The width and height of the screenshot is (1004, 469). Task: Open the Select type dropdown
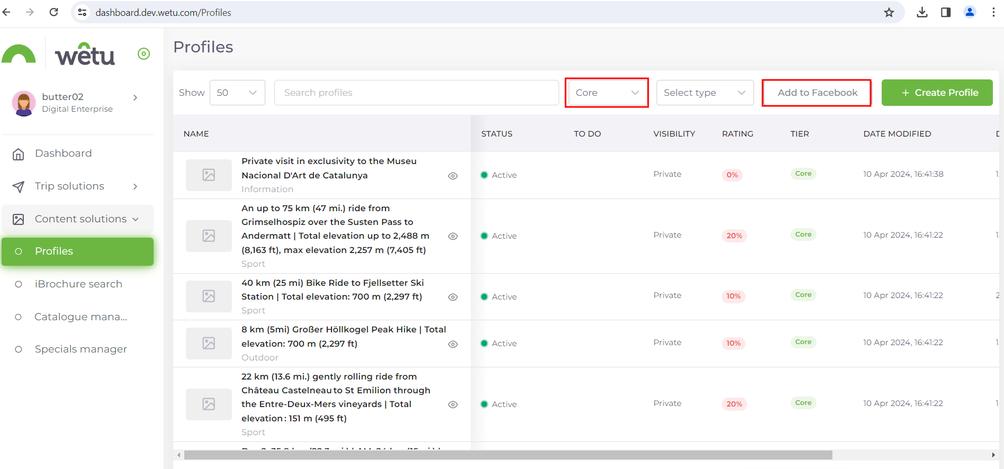706,93
